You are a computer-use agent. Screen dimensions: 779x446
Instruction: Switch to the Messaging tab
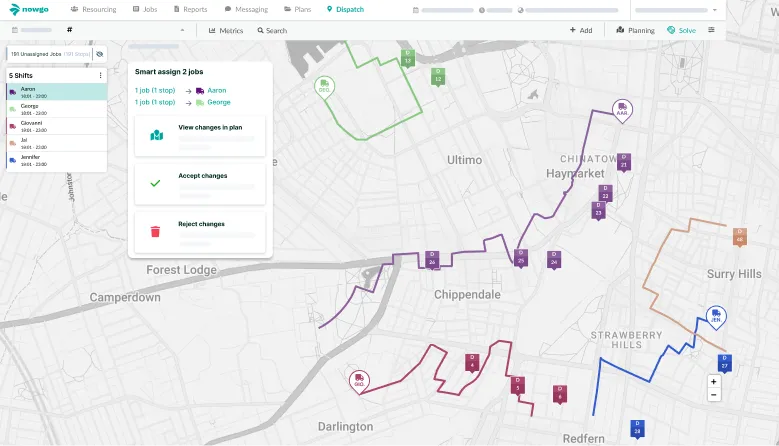(246, 9)
